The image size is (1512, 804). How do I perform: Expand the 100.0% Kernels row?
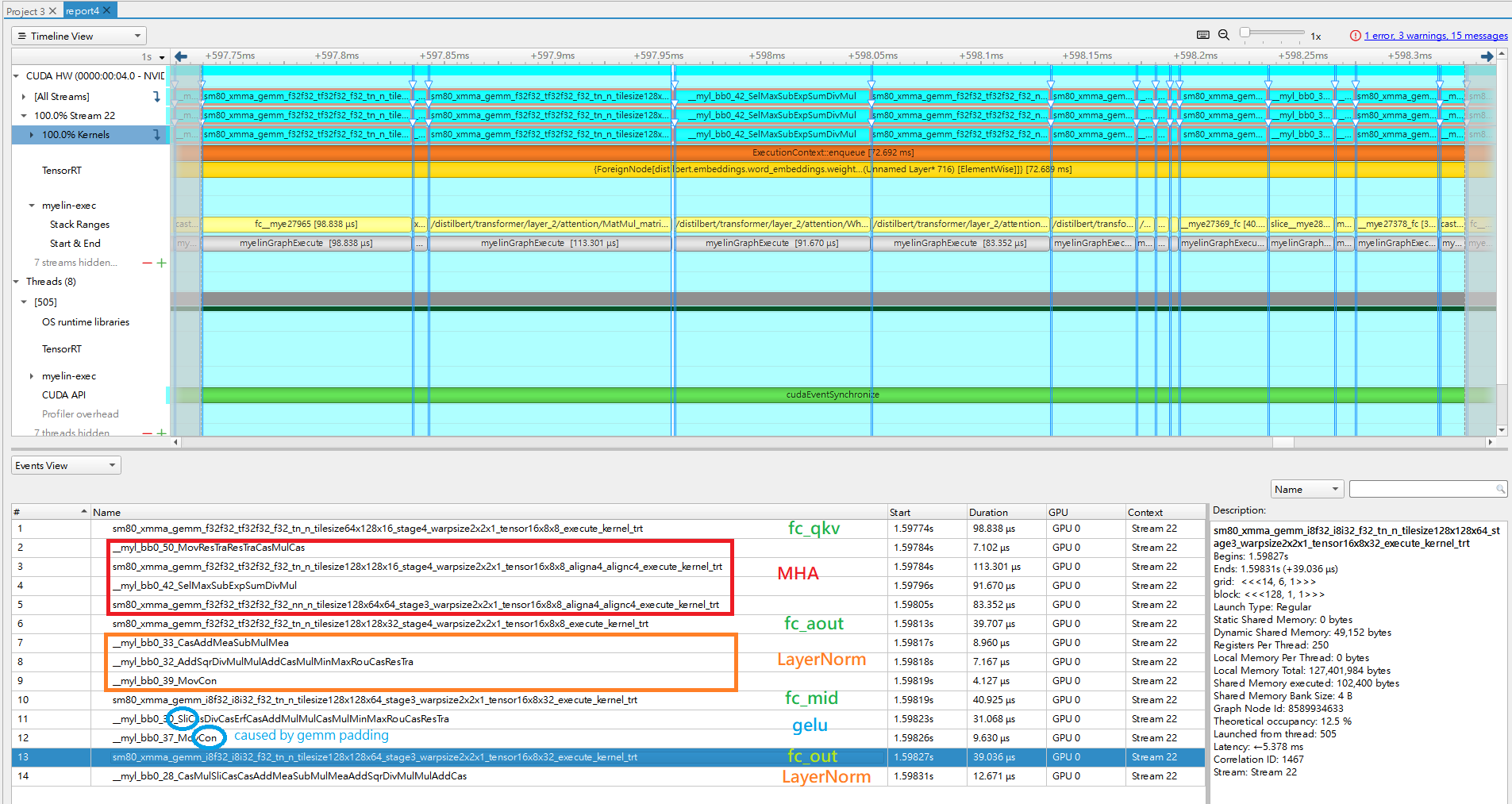(x=32, y=135)
